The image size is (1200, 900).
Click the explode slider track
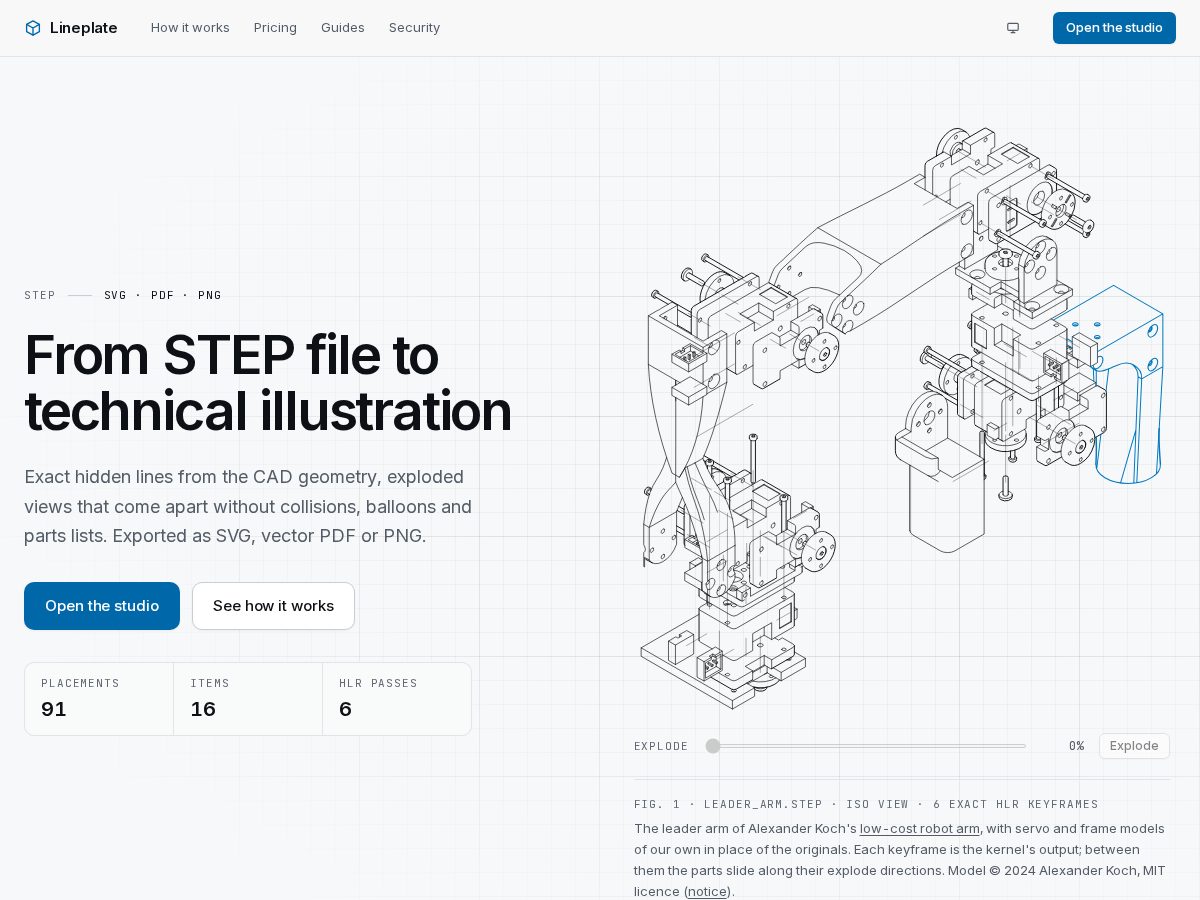pos(866,746)
